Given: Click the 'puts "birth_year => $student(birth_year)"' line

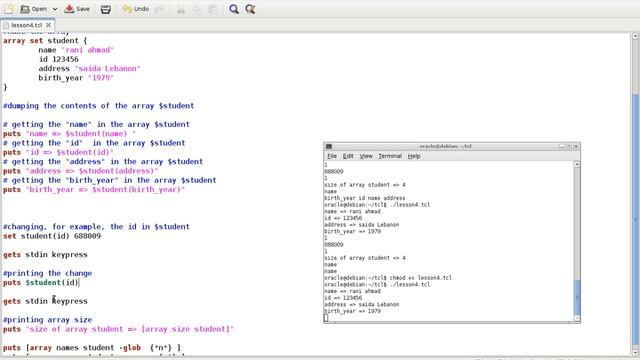Looking at the screenshot, I should [94, 189].
